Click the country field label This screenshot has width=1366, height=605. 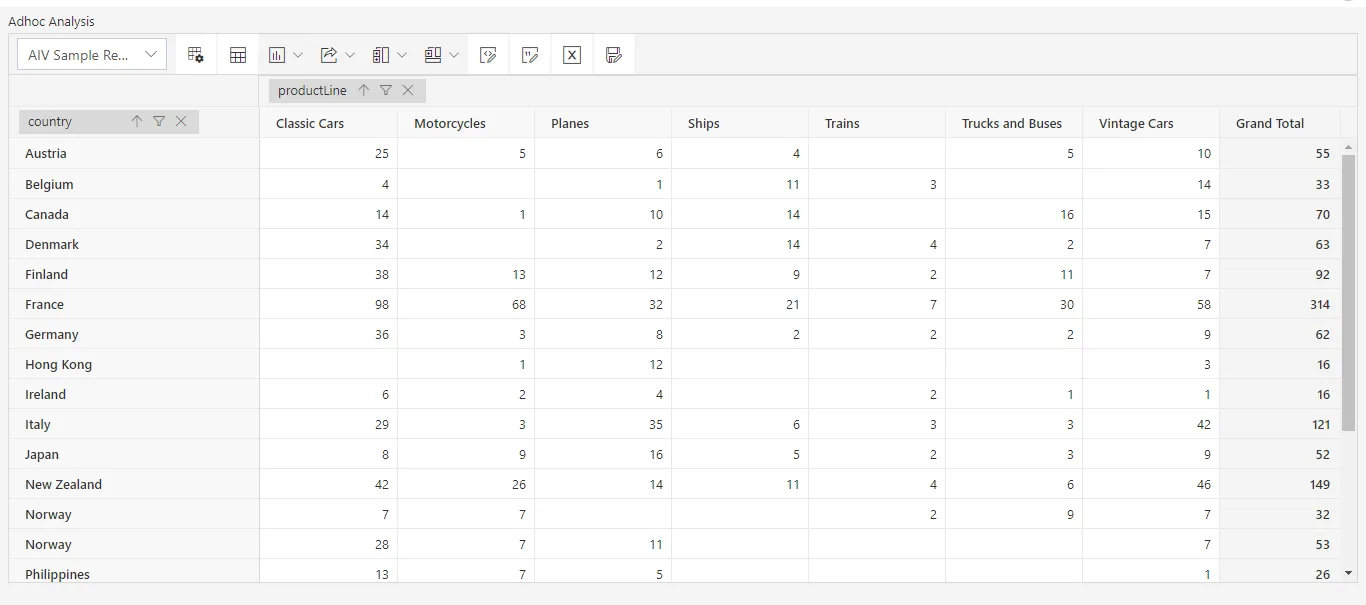[50, 121]
